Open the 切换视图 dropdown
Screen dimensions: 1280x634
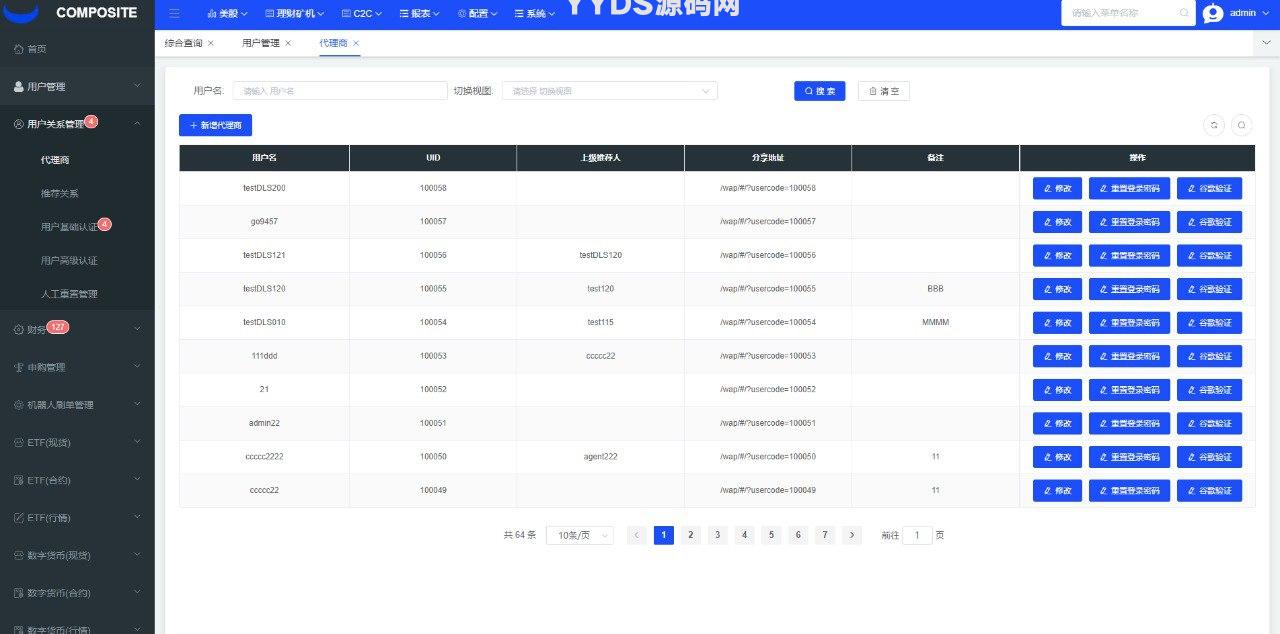(x=609, y=91)
